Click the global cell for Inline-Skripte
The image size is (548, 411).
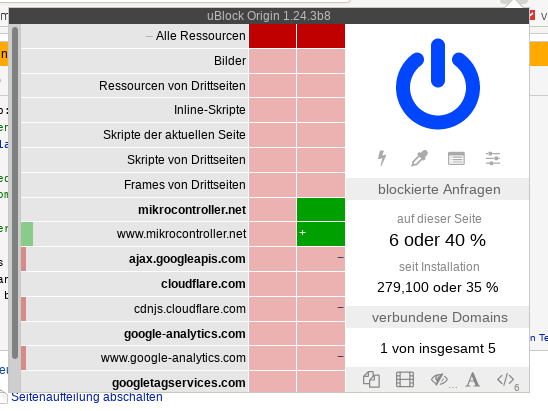point(272,110)
